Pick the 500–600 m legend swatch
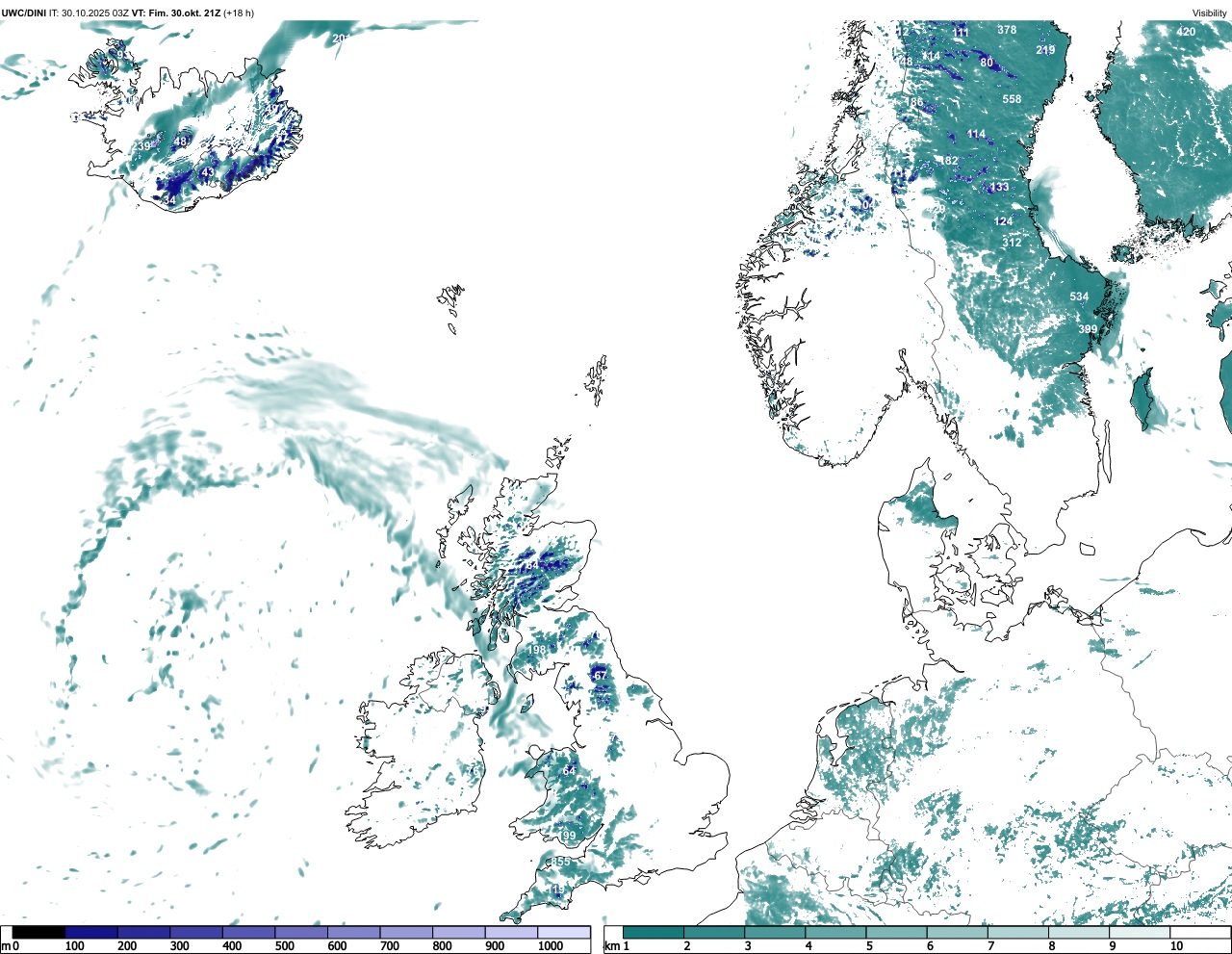The height and width of the screenshot is (954, 1232). pos(301,932)
